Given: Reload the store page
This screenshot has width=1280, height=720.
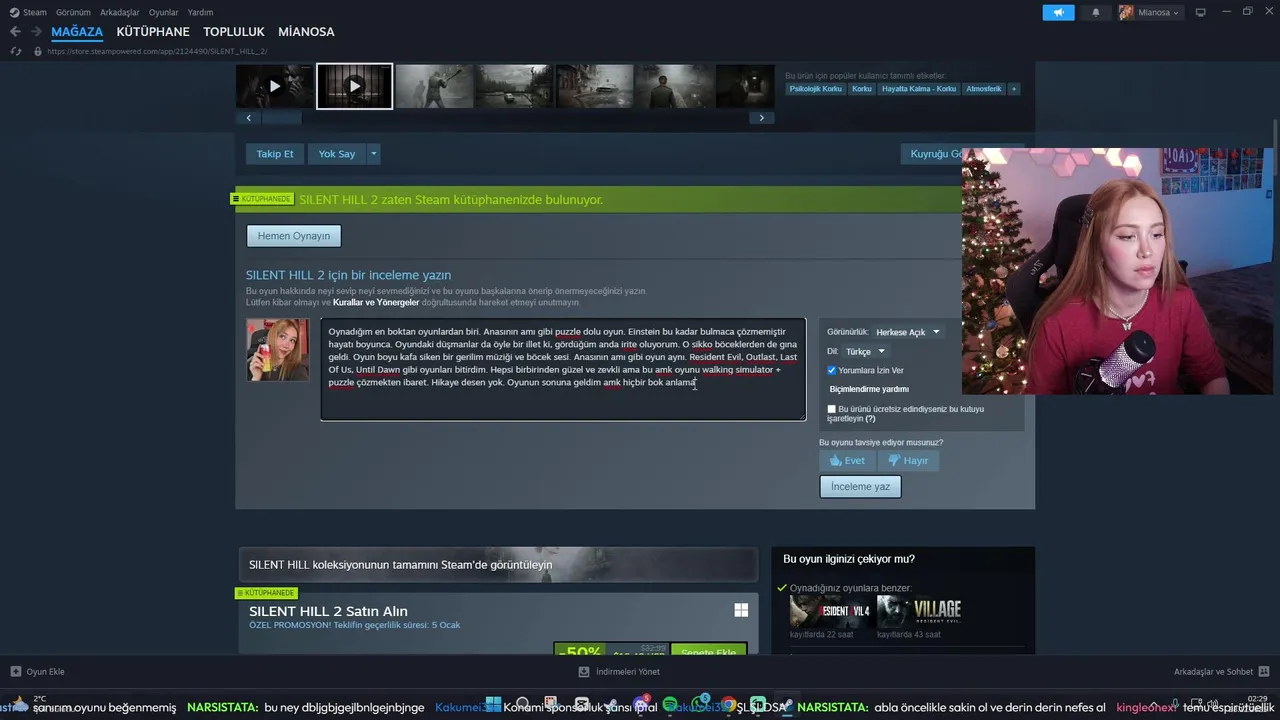Looking at the screenshot, I should [15, 51].
